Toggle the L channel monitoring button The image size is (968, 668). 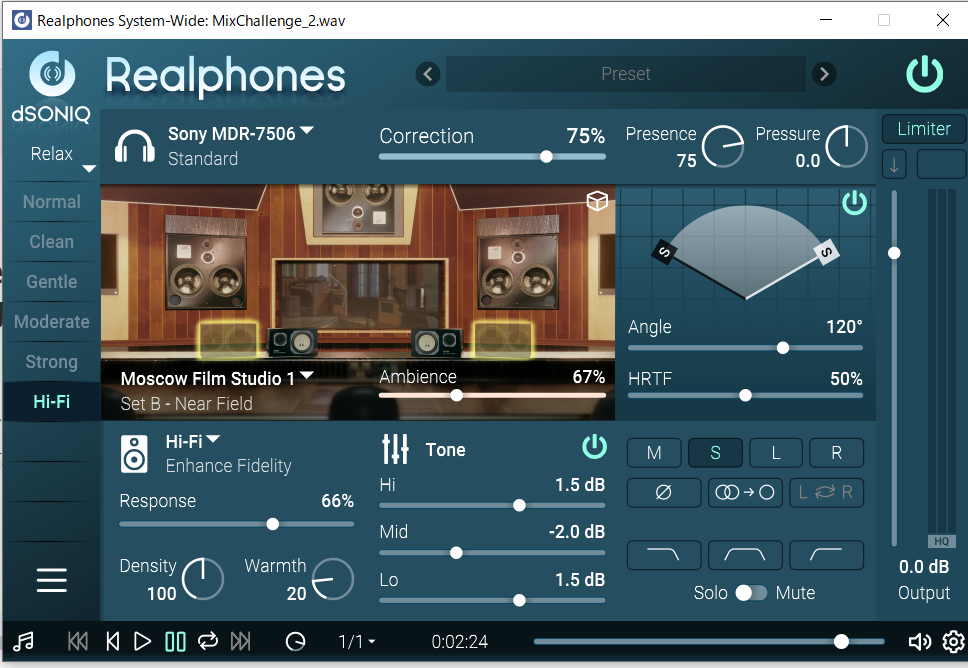coord(775,453)
